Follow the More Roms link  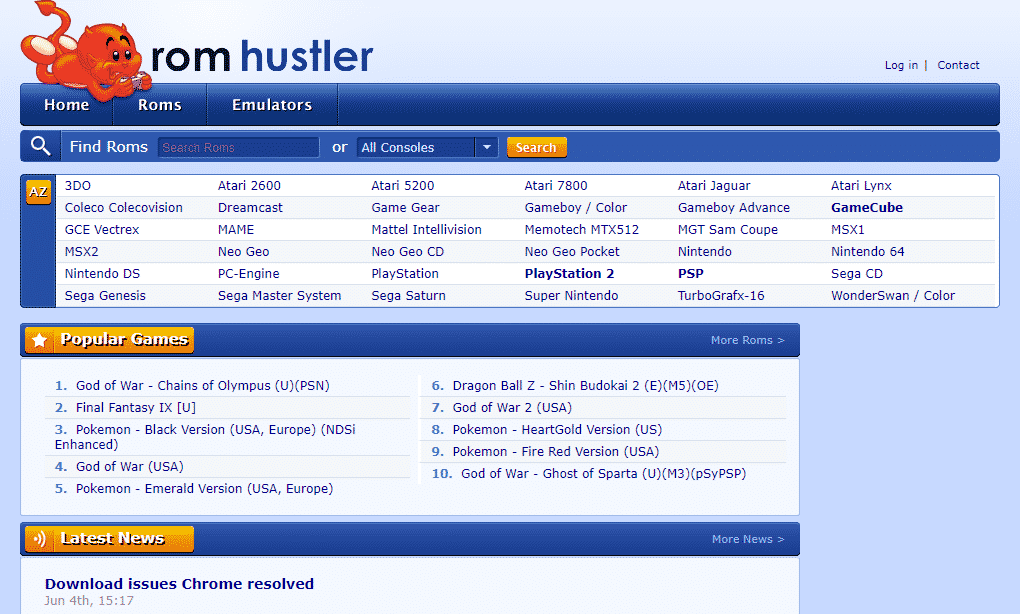coord(747,340)
